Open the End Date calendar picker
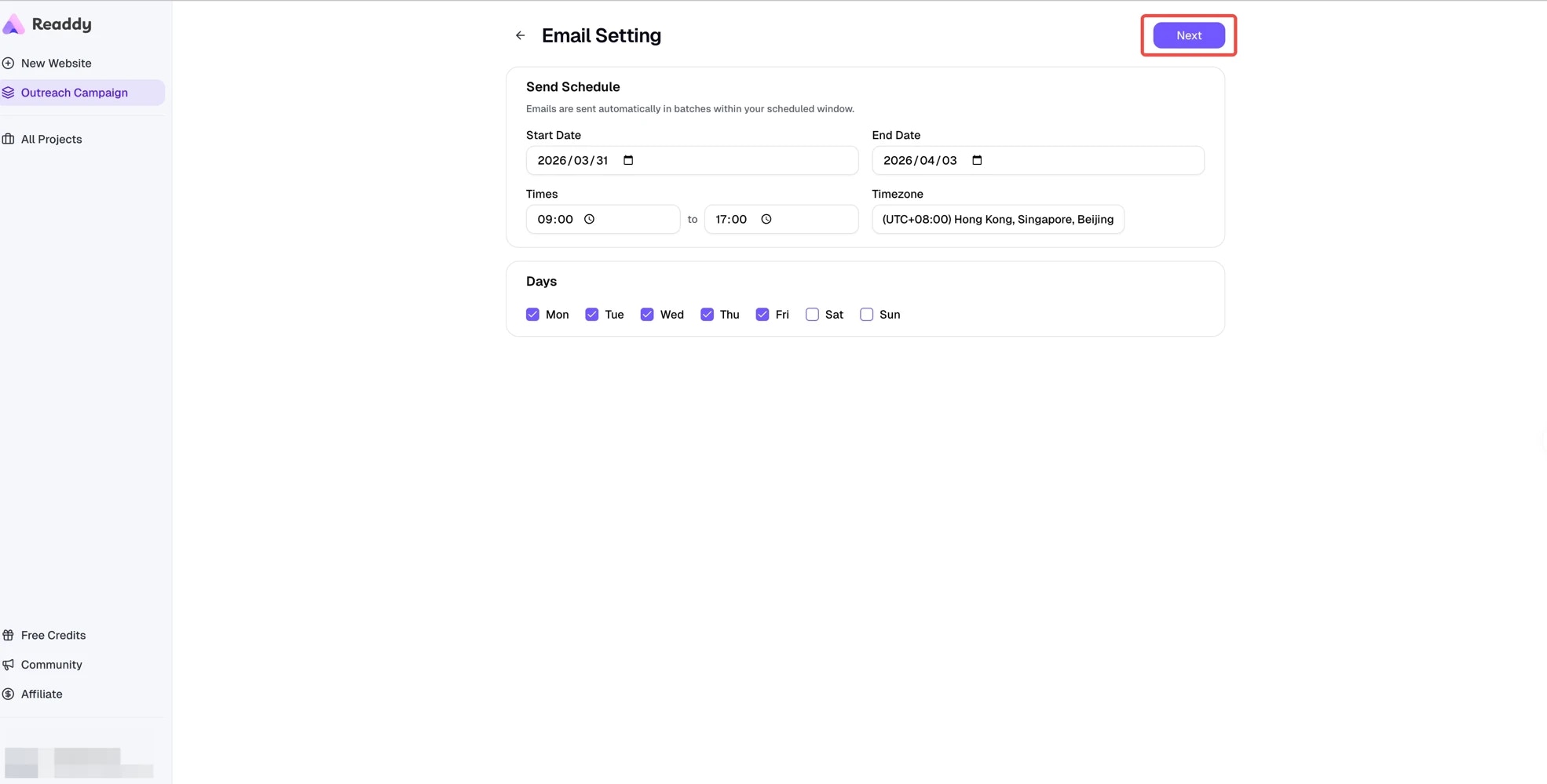 977,160
